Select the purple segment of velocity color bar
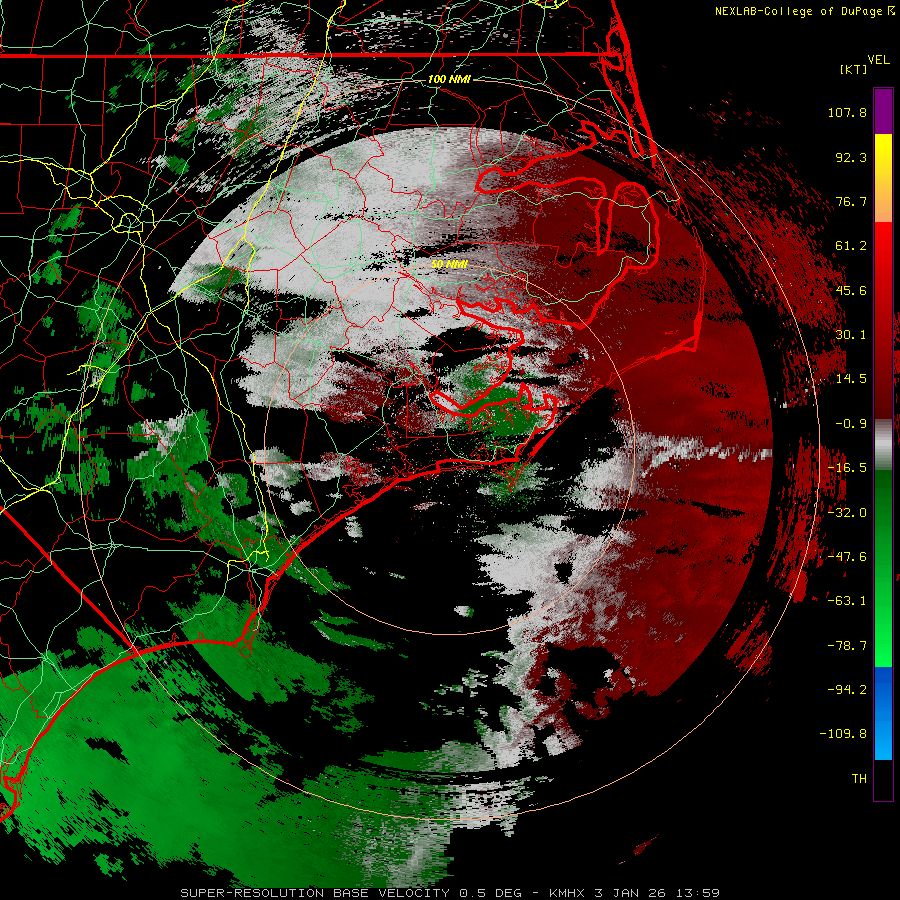Screen dimensions: 900x900 tap(883, 111)
